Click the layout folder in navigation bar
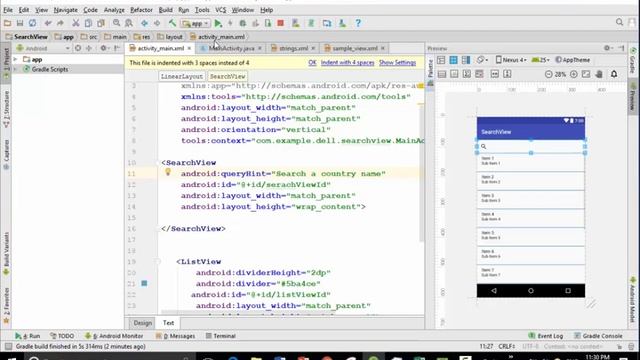Image resolution: width=640 pixels, height=360 pixels. [x=170, y=37]
